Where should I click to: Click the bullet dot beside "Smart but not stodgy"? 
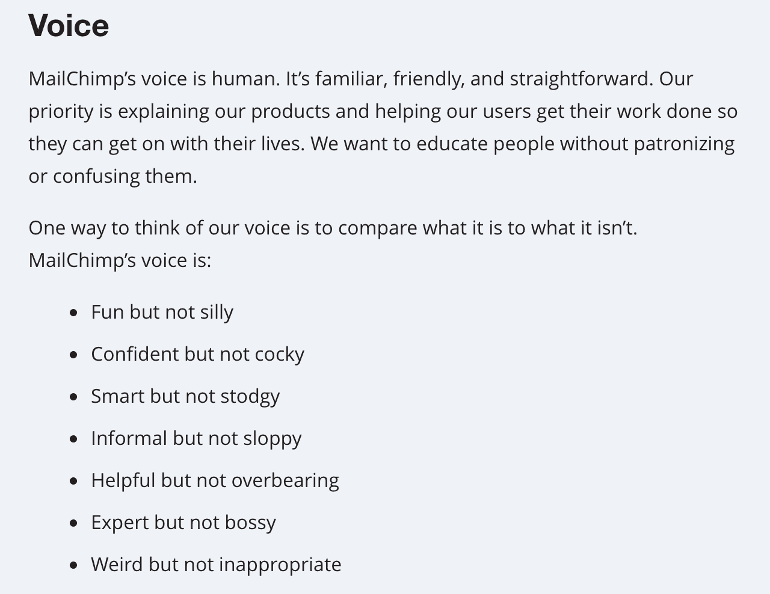(x=74, y=397)
